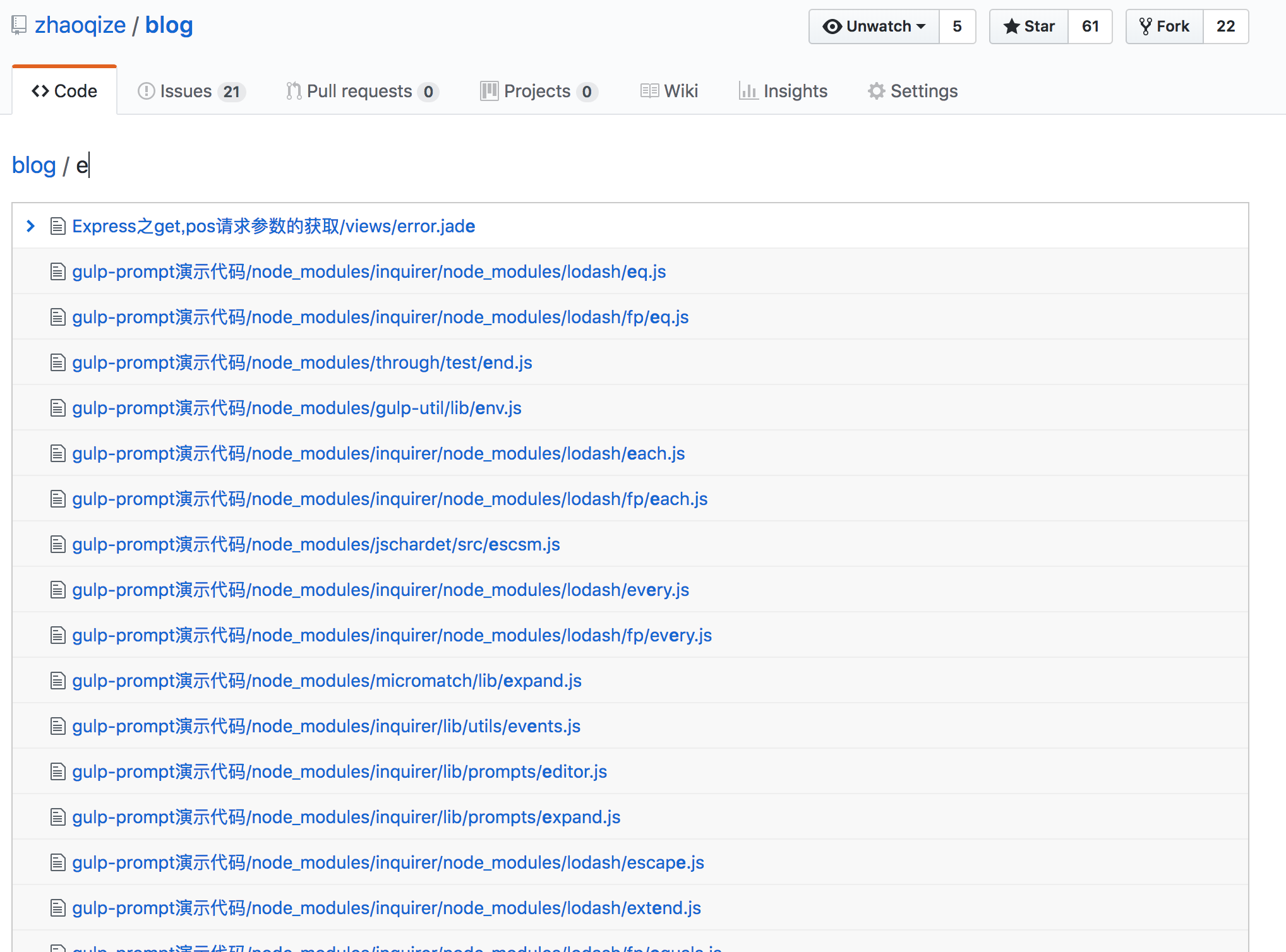Viewport: 1286px width, 952px height.
Task: View the 61 stargazers count
Action: tap(1090, 27)
